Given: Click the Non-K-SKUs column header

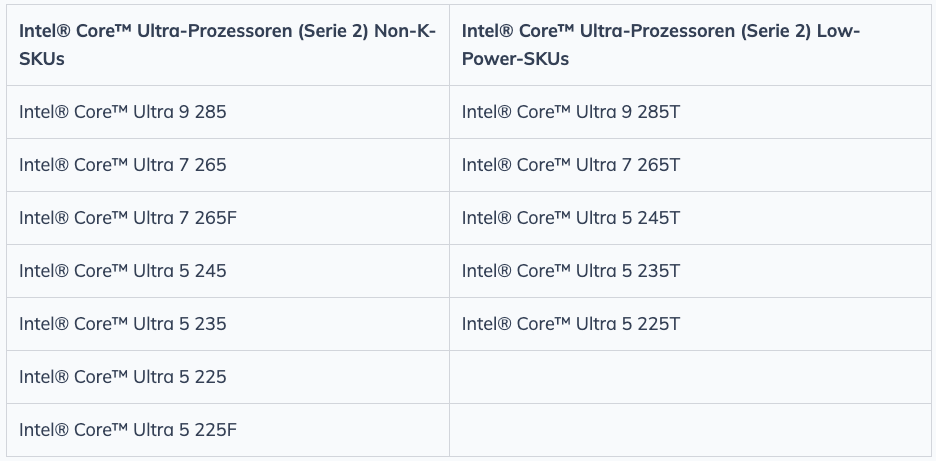Looking at the screenshot, I should click(227, 45).
